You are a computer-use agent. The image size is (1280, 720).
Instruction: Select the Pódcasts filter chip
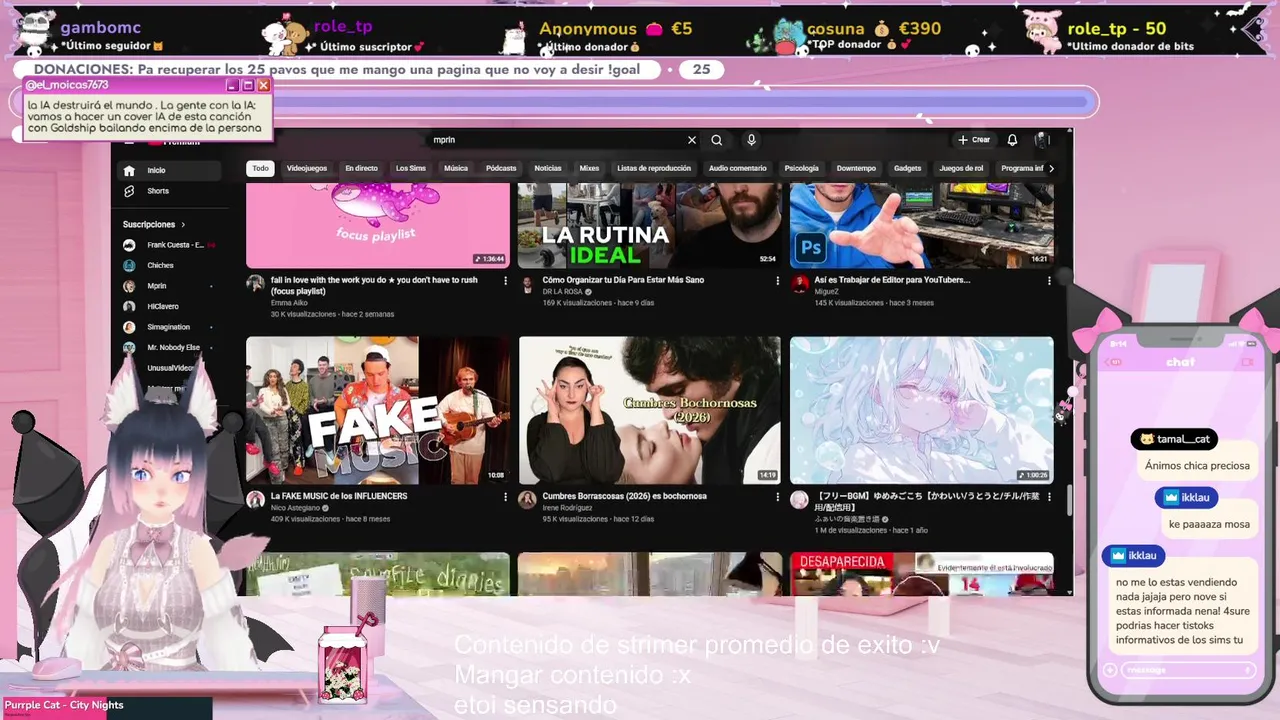[501, 169]
